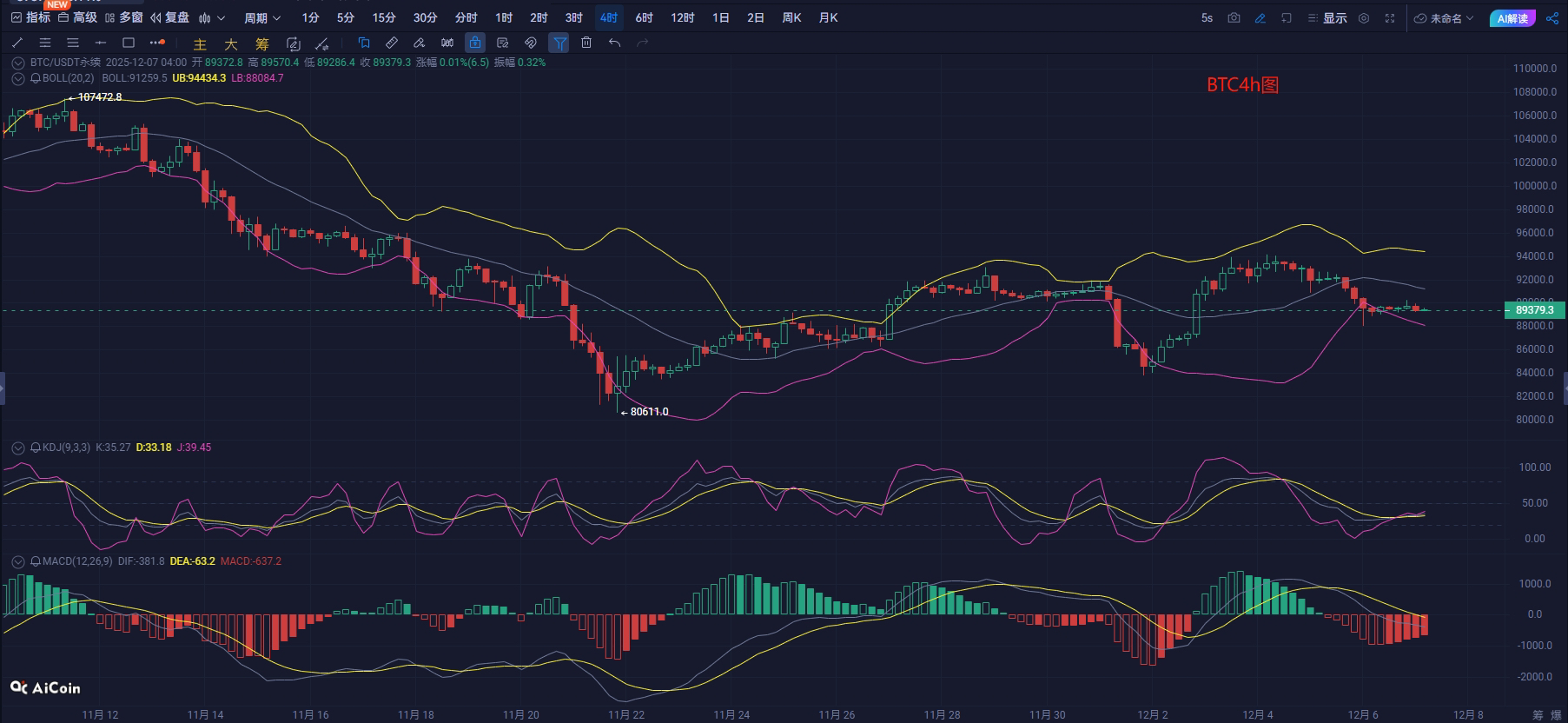Switch to the 1日 timeframe
This screenshot has width=1568, height=723.
(x=720, y=18)
